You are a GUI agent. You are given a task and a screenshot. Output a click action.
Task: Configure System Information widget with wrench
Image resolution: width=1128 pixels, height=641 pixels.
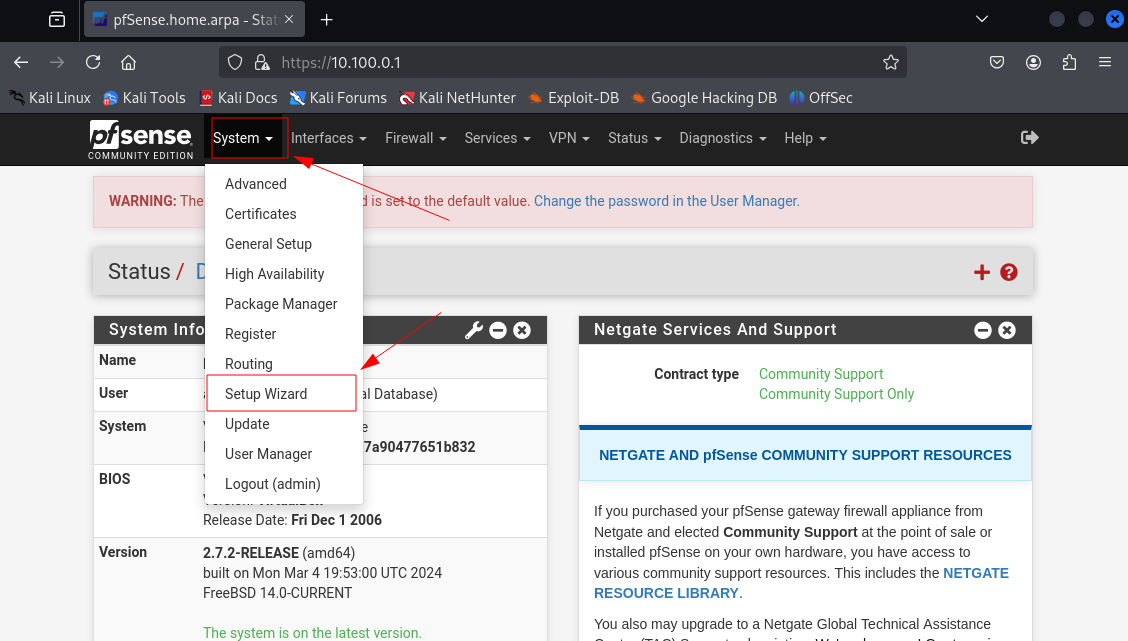(473, 330)
